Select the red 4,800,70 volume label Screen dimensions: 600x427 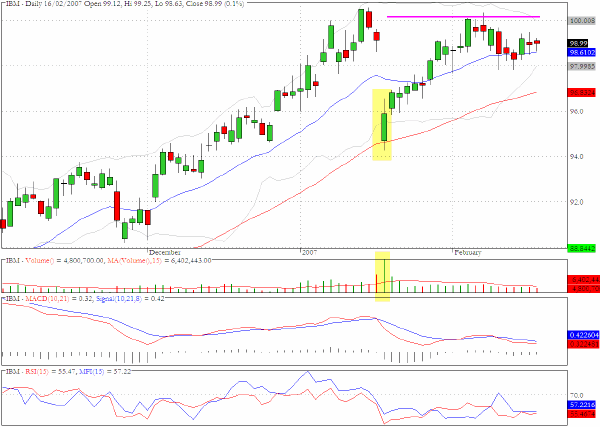pyautogui.click(x=584, y=289)
